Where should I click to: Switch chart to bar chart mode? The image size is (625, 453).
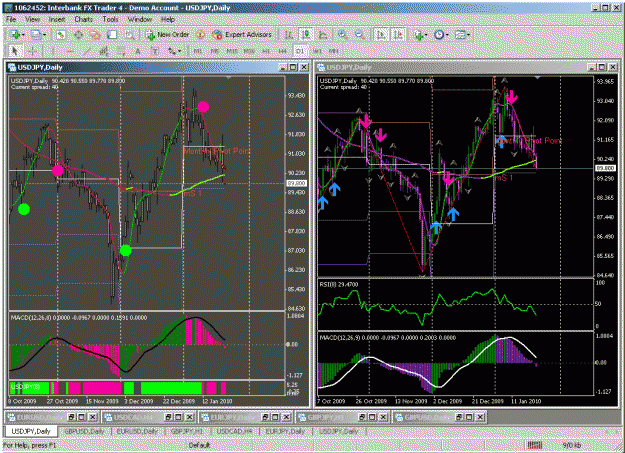coord(289,35)
